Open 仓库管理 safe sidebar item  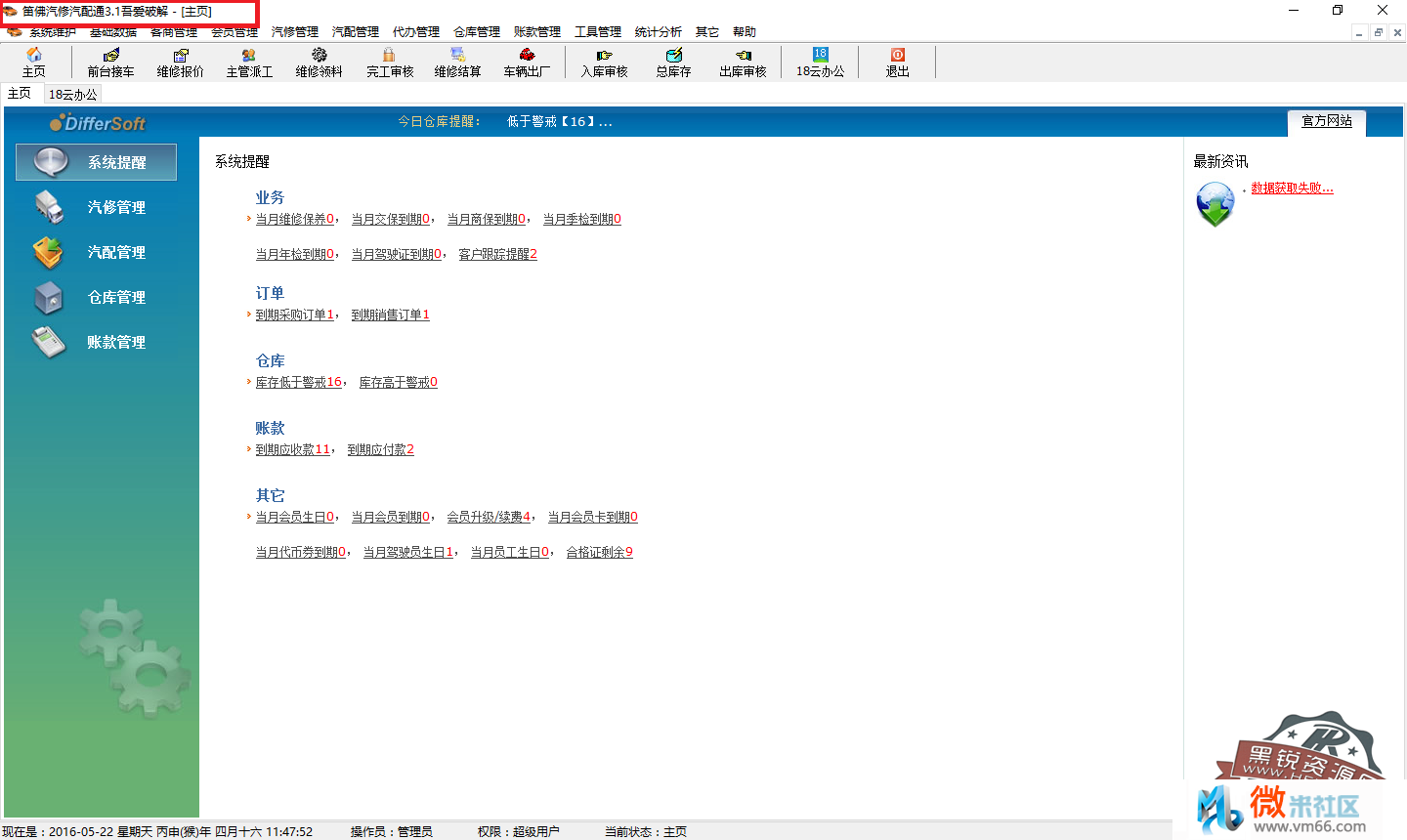(96, 297)
